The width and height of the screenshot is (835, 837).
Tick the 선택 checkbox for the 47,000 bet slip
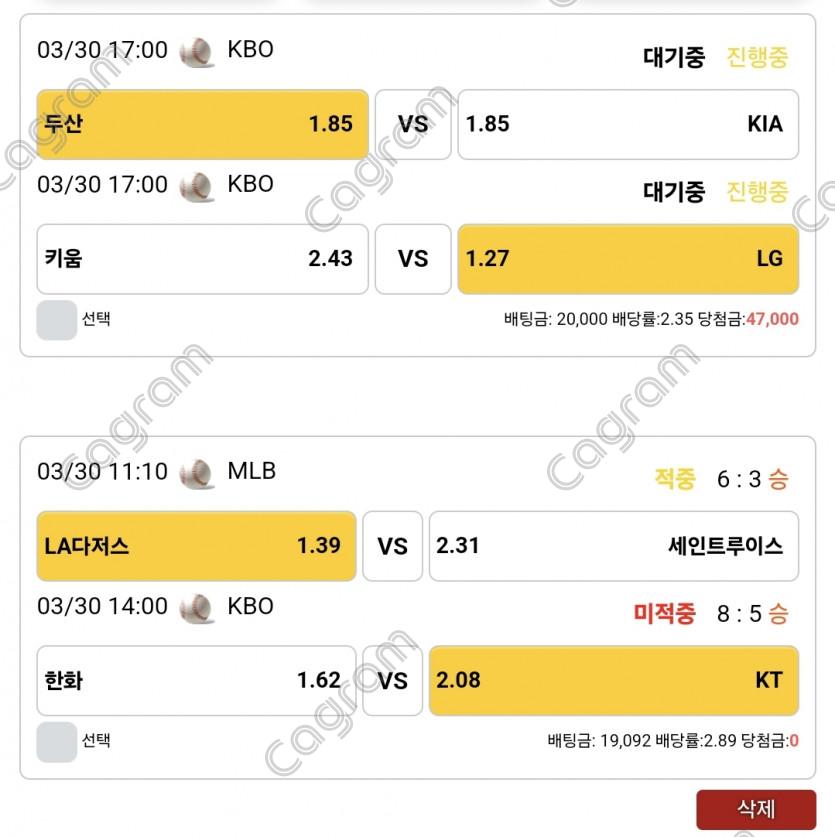[56, 320]
